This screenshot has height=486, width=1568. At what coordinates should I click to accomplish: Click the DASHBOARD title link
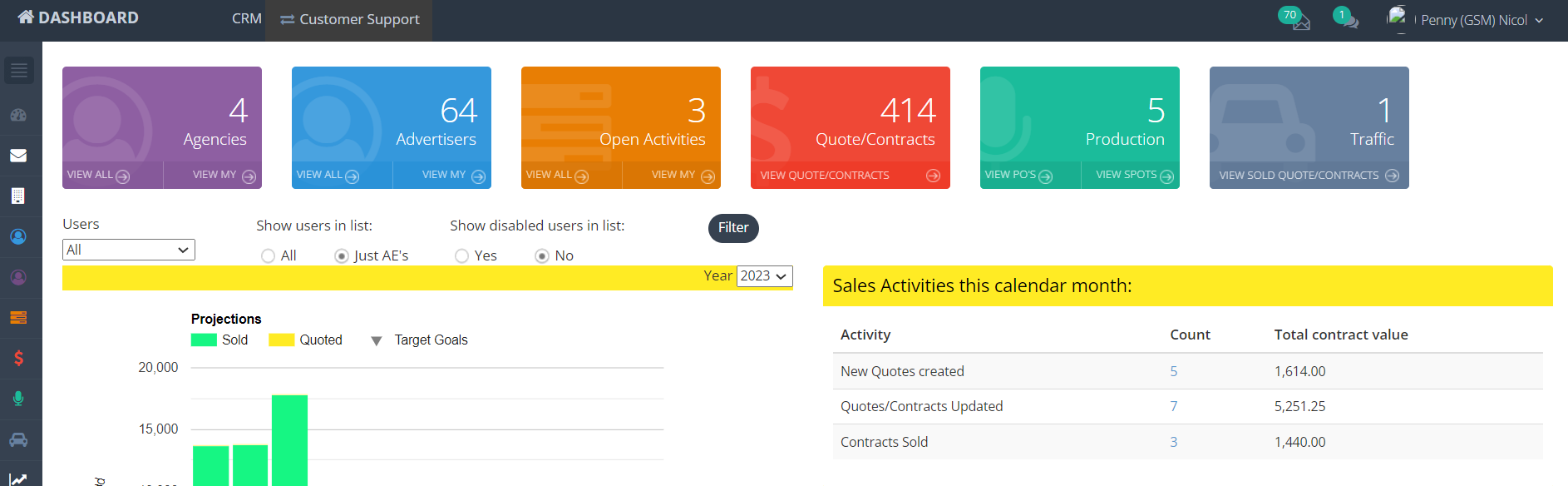click(x=88, y=17)
